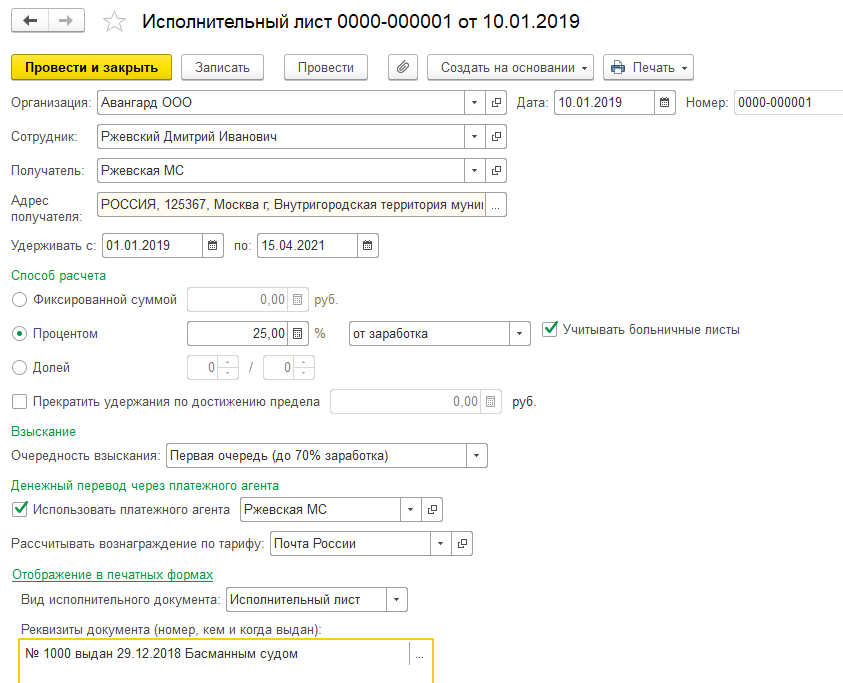The image size is (843, 683).
Task: Click the Провести button
Action: tap(326, 67)
